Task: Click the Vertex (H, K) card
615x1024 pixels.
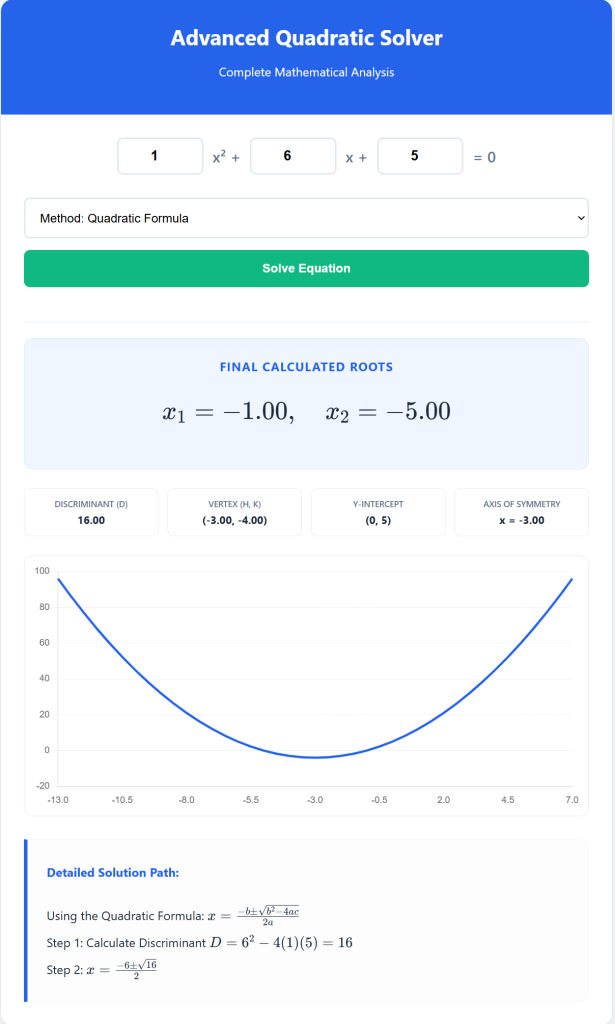Action: tap(234, 511)
